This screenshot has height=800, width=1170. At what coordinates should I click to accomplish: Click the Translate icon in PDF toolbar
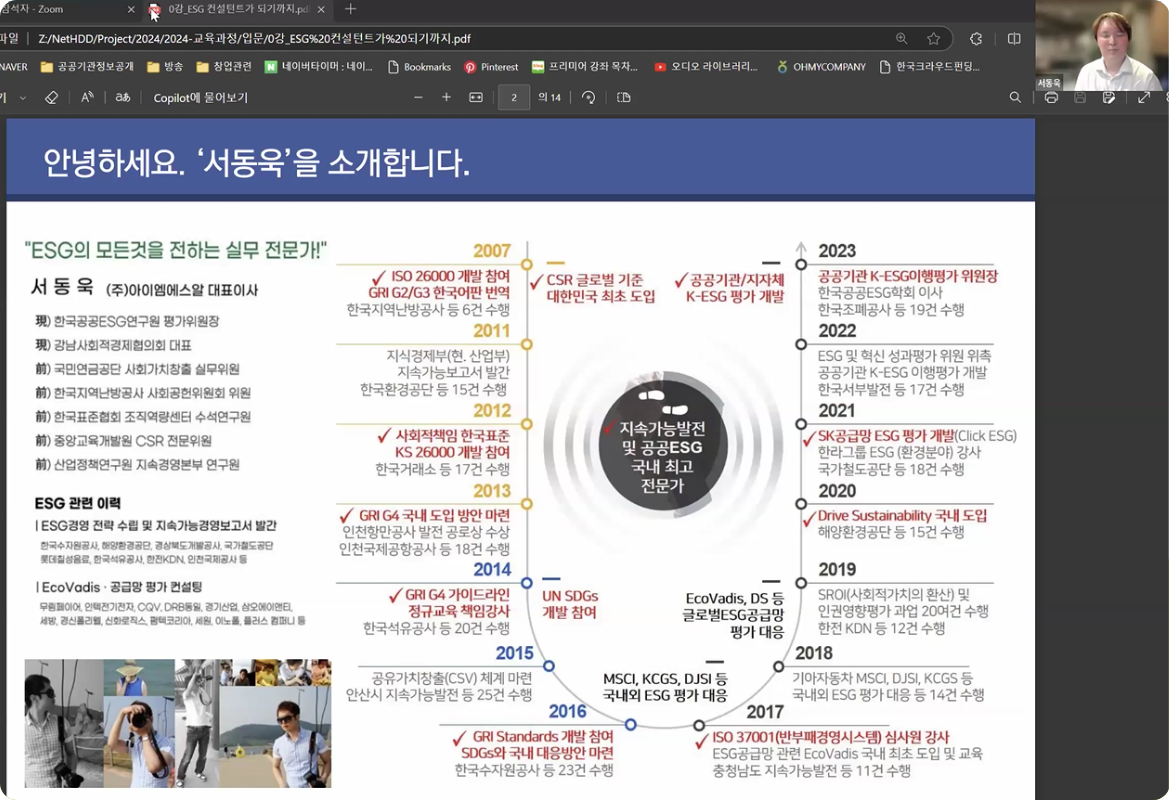click(123, 98)
